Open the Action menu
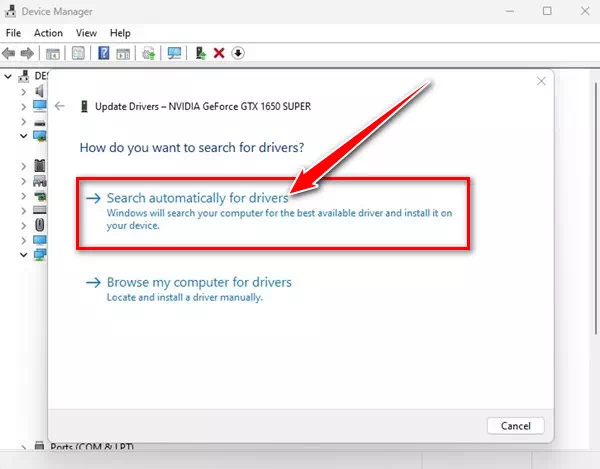The height and width of the screenshot is (469, 600). click(48, 33)
